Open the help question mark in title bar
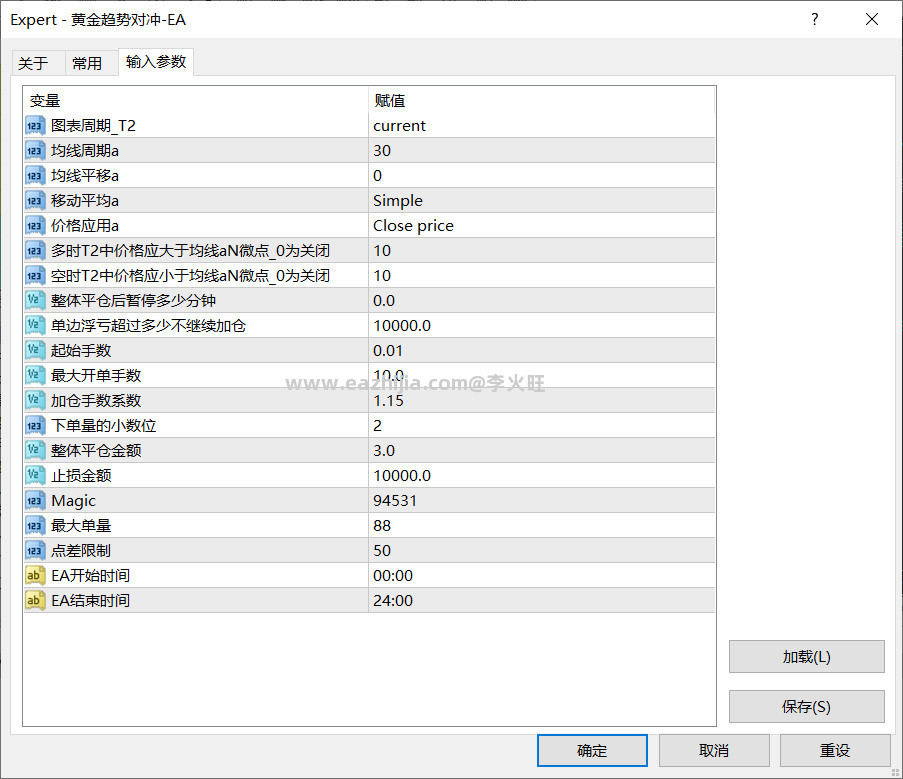The width and height of the screenshot is (903, 779). (814, 20)
